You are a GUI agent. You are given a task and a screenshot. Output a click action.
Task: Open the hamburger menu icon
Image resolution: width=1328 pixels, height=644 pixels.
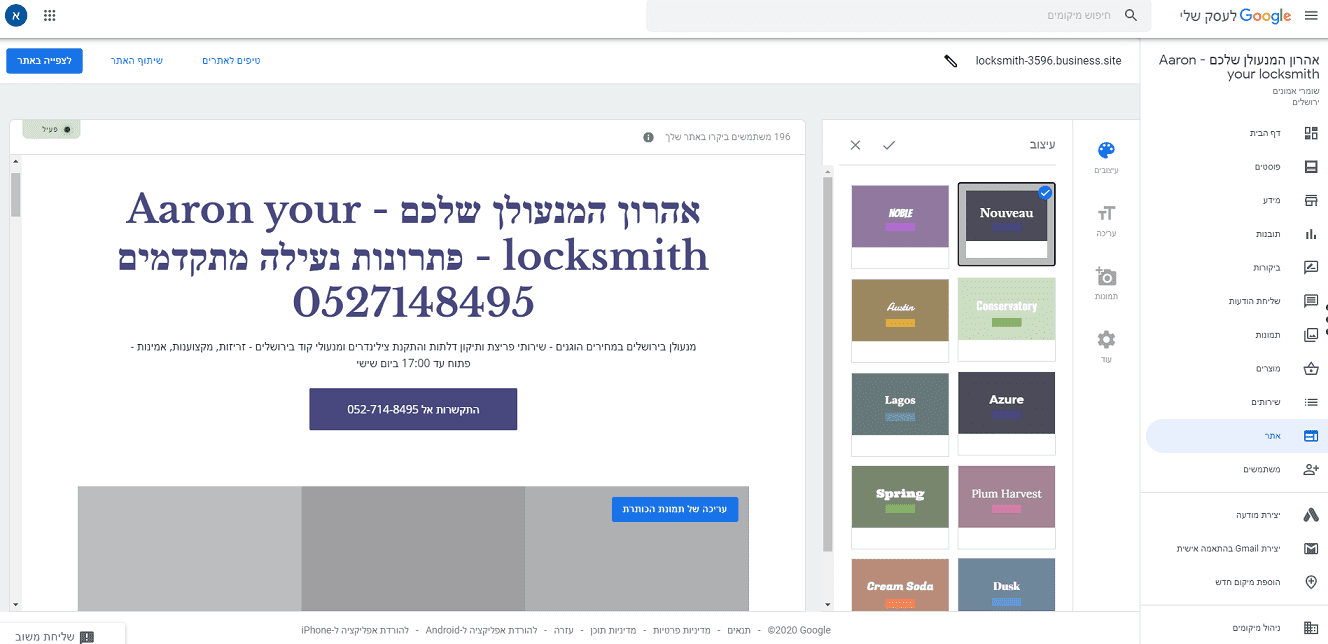pos(1312,15)
